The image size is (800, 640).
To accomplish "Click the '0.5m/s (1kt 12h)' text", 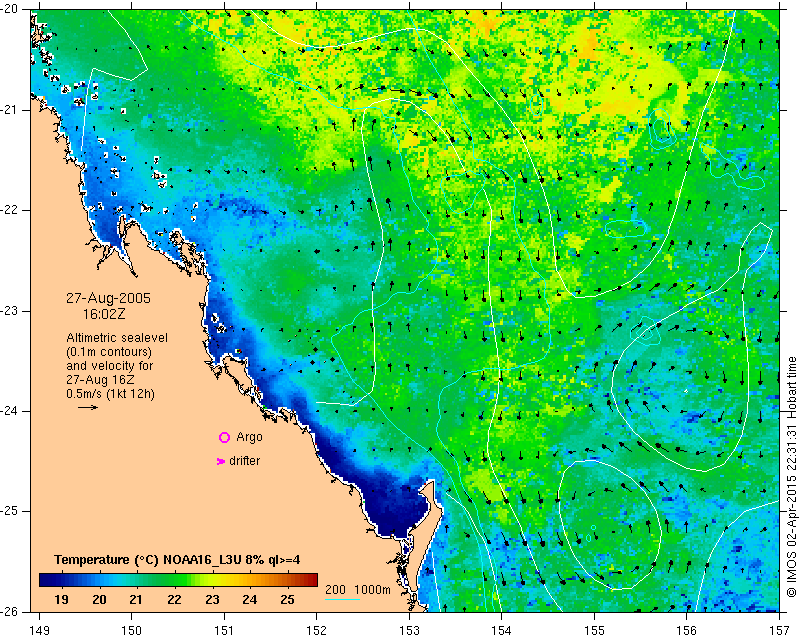I will coord(110,394).
